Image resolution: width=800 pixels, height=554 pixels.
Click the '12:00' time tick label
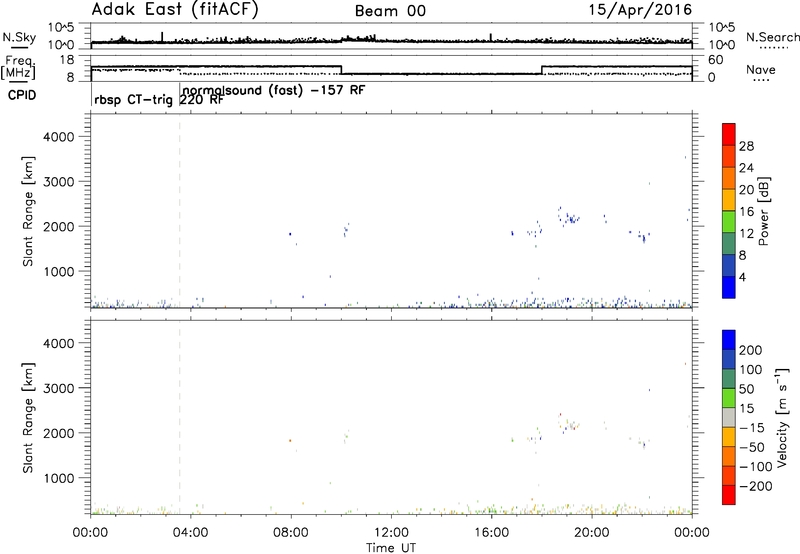point(391,533)
